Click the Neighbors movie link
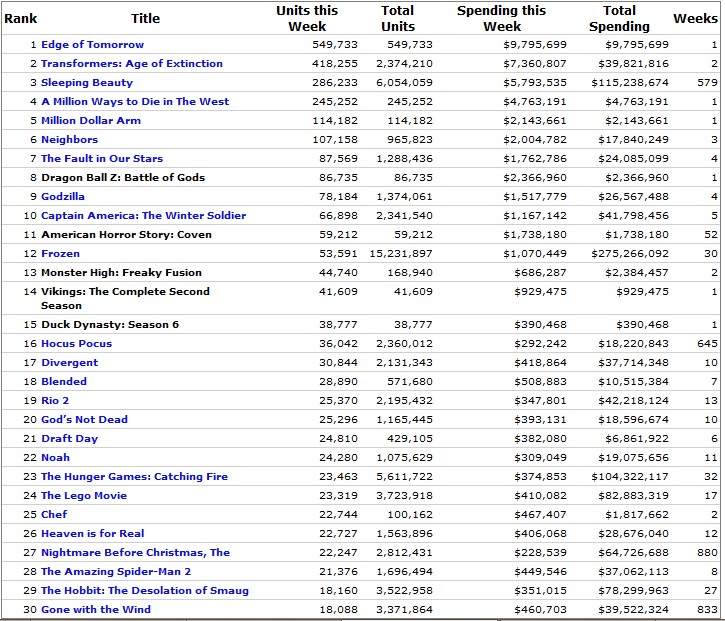725x621 pixels. [69, 140]
